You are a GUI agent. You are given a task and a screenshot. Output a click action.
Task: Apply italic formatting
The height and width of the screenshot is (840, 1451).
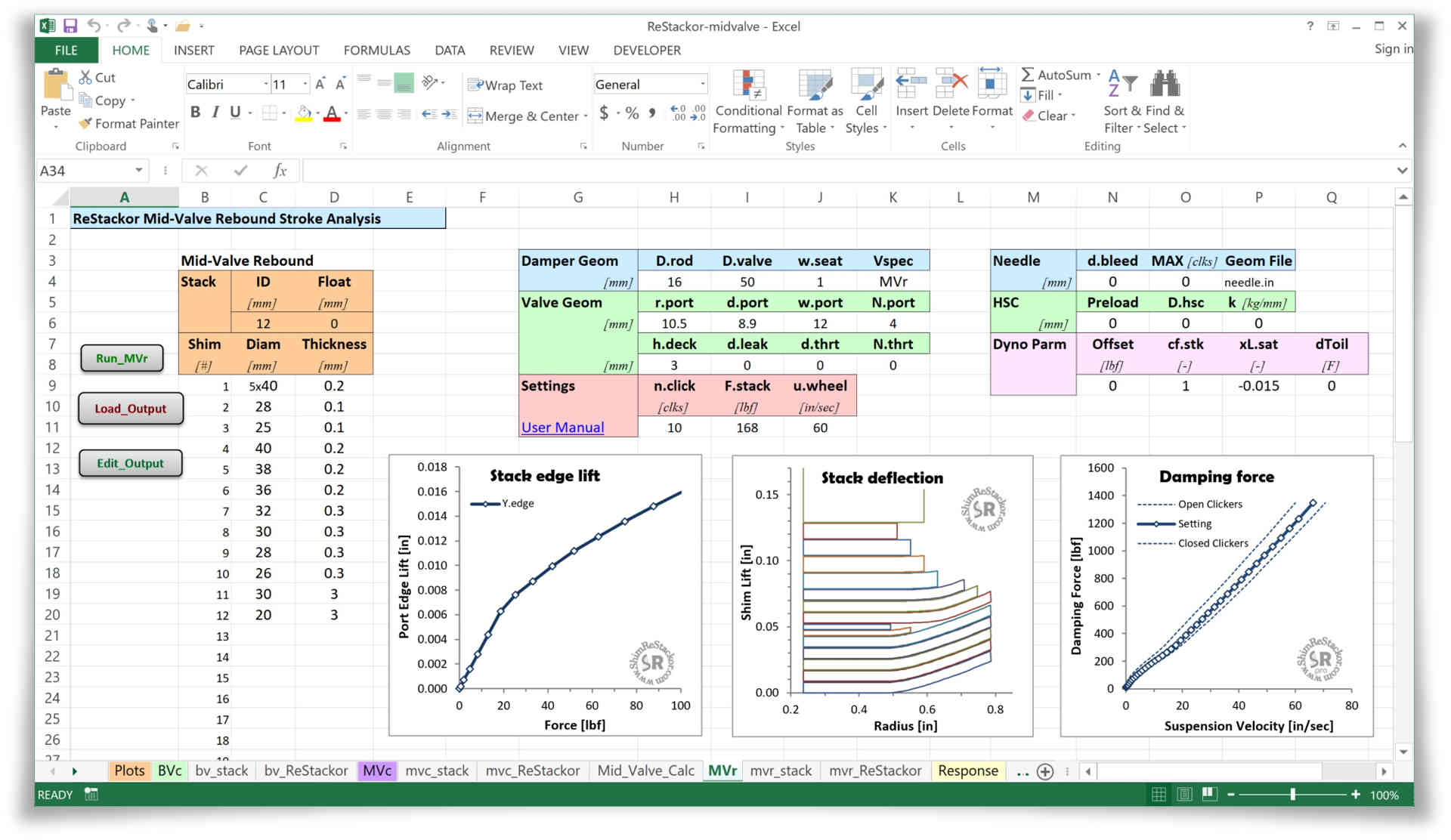215,112
